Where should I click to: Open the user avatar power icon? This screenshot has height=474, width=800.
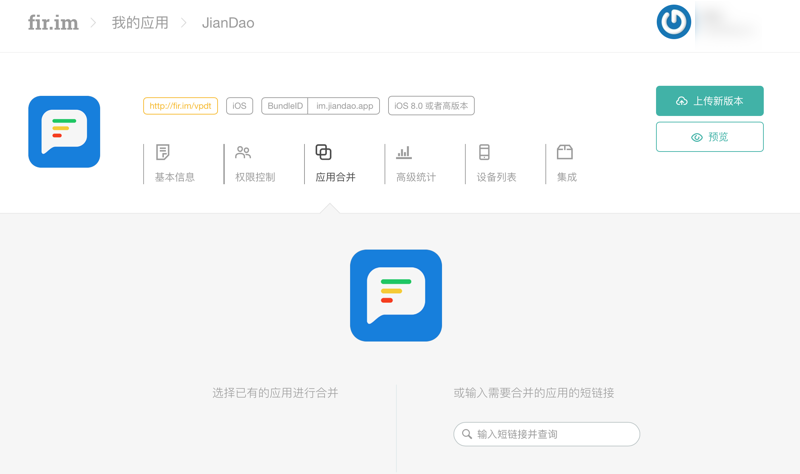point(673,22)
